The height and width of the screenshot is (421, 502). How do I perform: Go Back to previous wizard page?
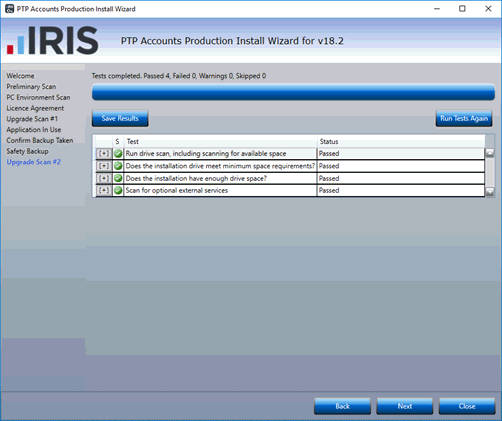(x=342, y=406)
